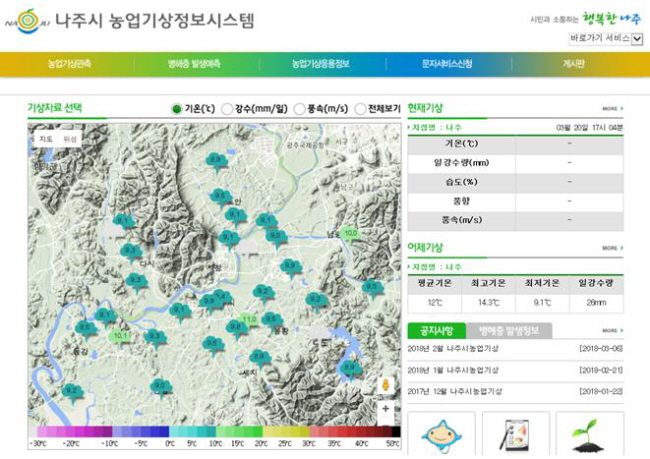Click the document and pencil icon at bottom

coord(515,435)
